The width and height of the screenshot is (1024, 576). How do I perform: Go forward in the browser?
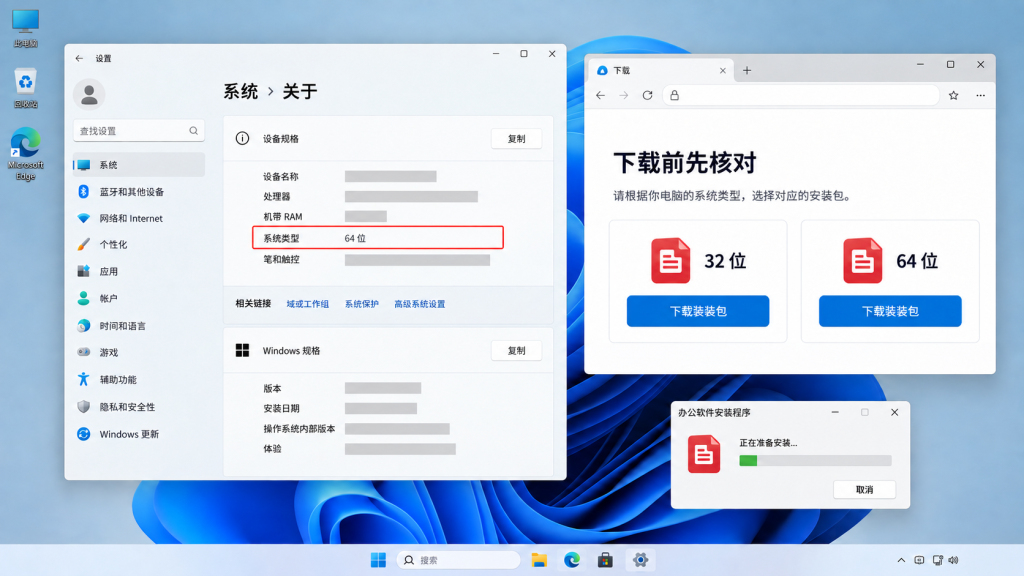pos(624,95)
